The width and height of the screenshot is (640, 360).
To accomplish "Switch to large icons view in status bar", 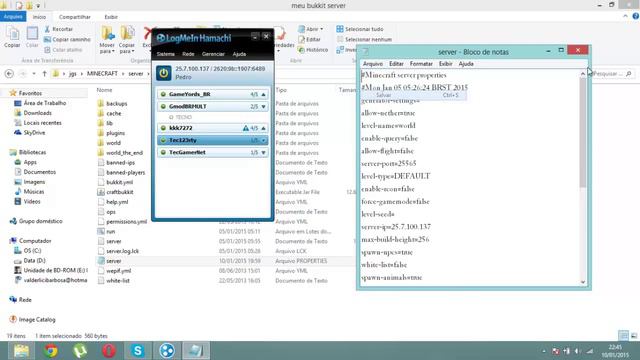I will click(634, 336).
